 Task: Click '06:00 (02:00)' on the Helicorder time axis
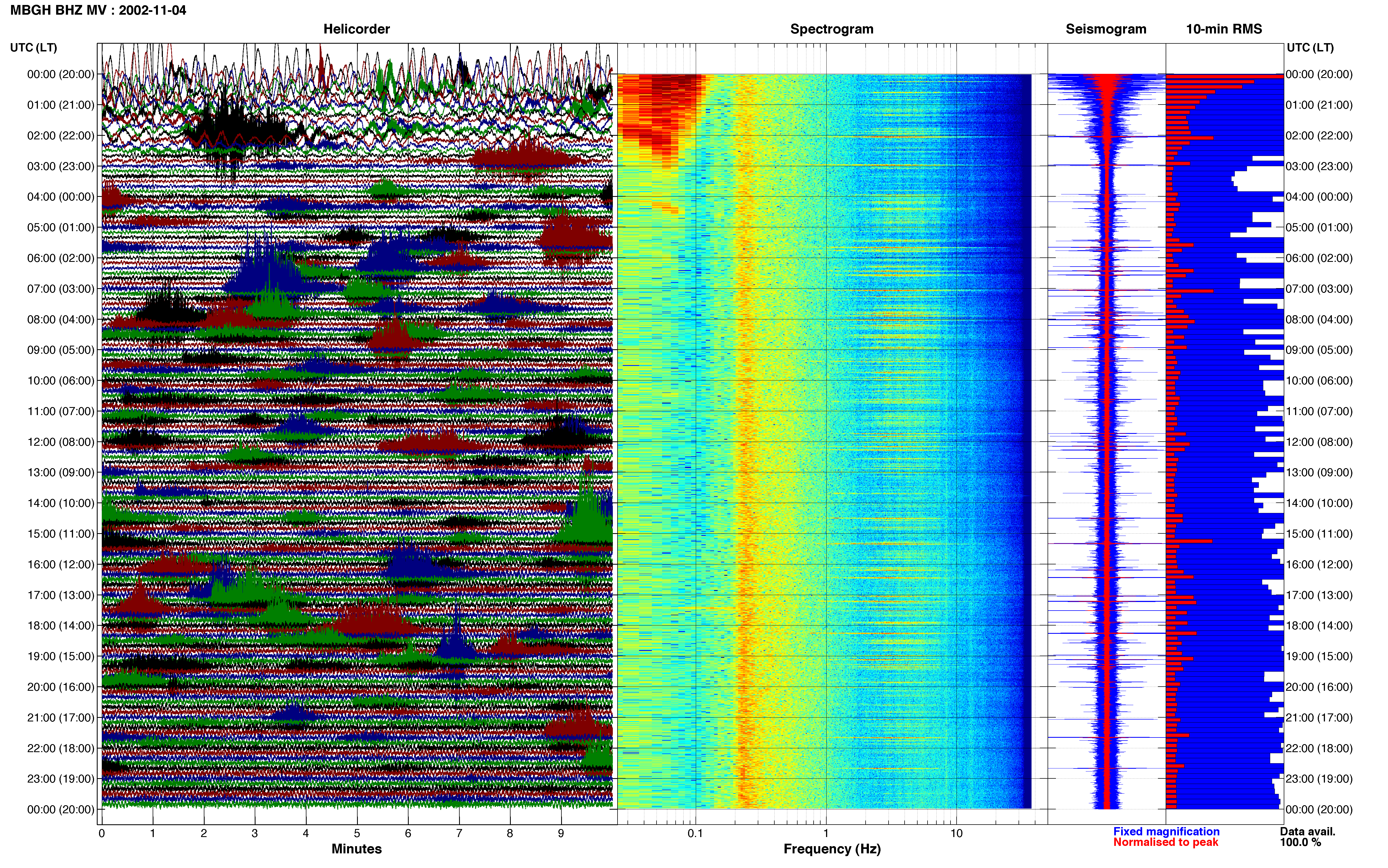click(x=61, y=258)
